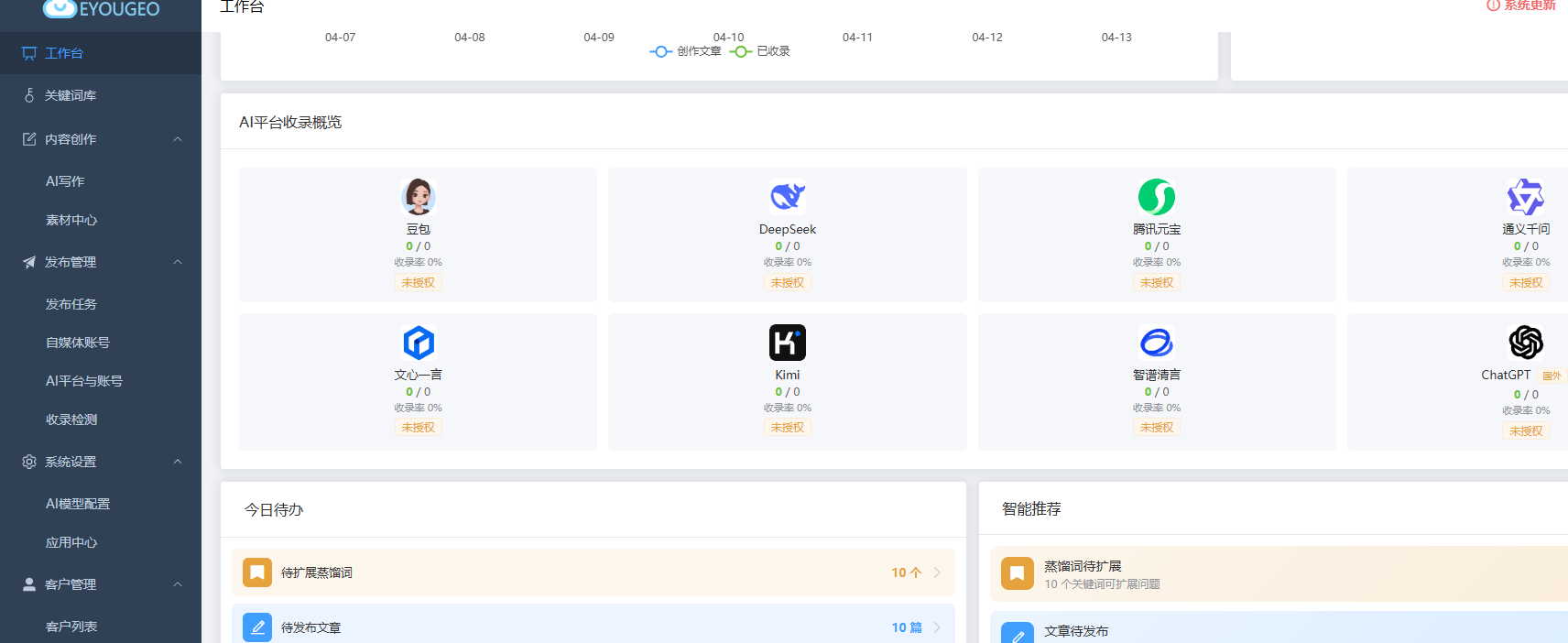The height and width of the screenshot is (643, 1568).
Task: Click the Wenxin Yiyan (文心一言) icon
Action: pyautogui.click(x=418, y=343)
